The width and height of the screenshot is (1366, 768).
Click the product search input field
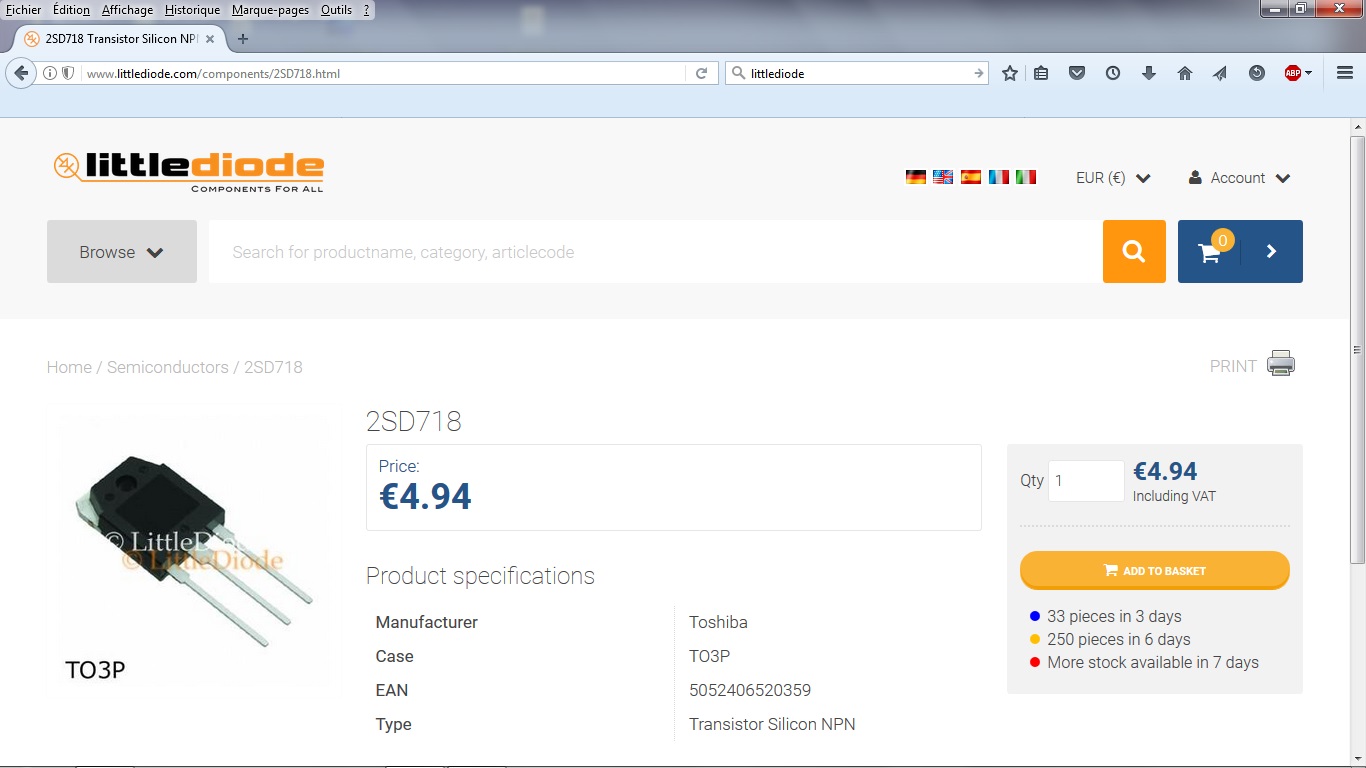[655, 252]
